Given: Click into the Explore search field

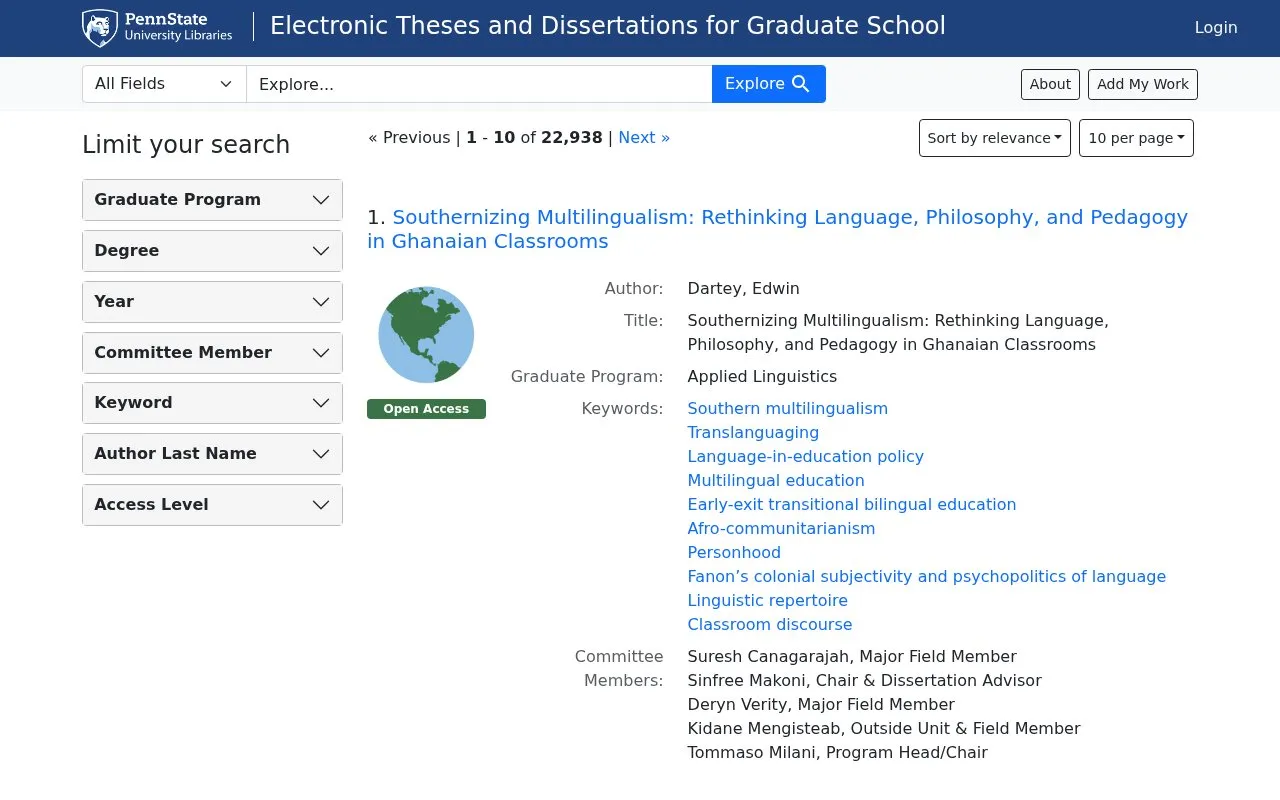Looking at the screenshot, I should (x=479, y=84).
